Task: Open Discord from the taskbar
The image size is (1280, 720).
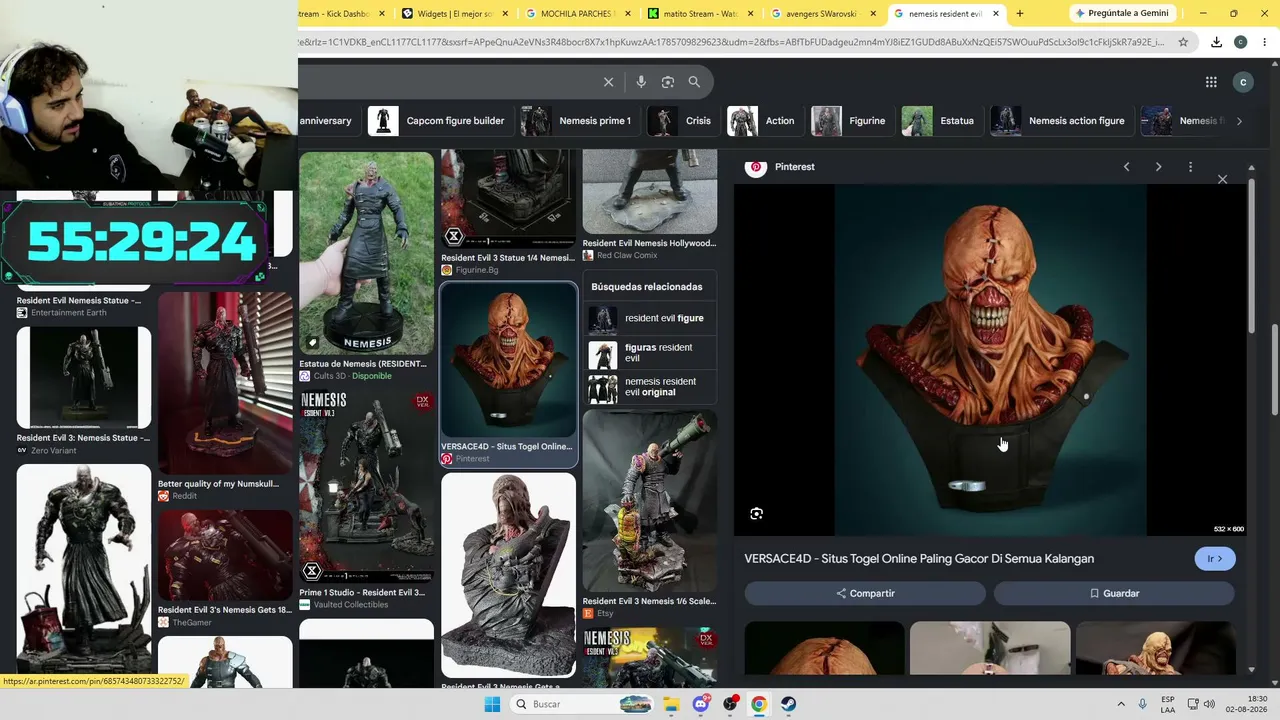Action: (701, 704)
